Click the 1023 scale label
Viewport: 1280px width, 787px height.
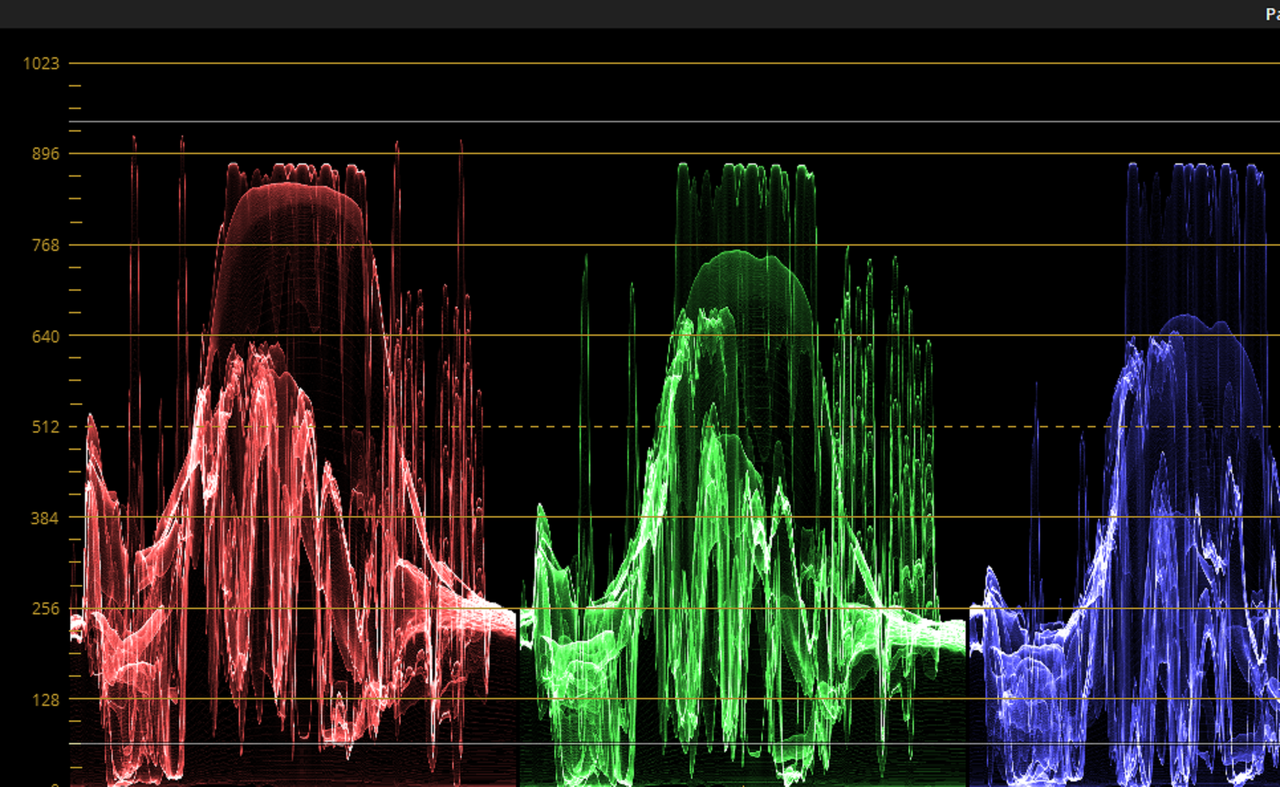click(42, 63)
